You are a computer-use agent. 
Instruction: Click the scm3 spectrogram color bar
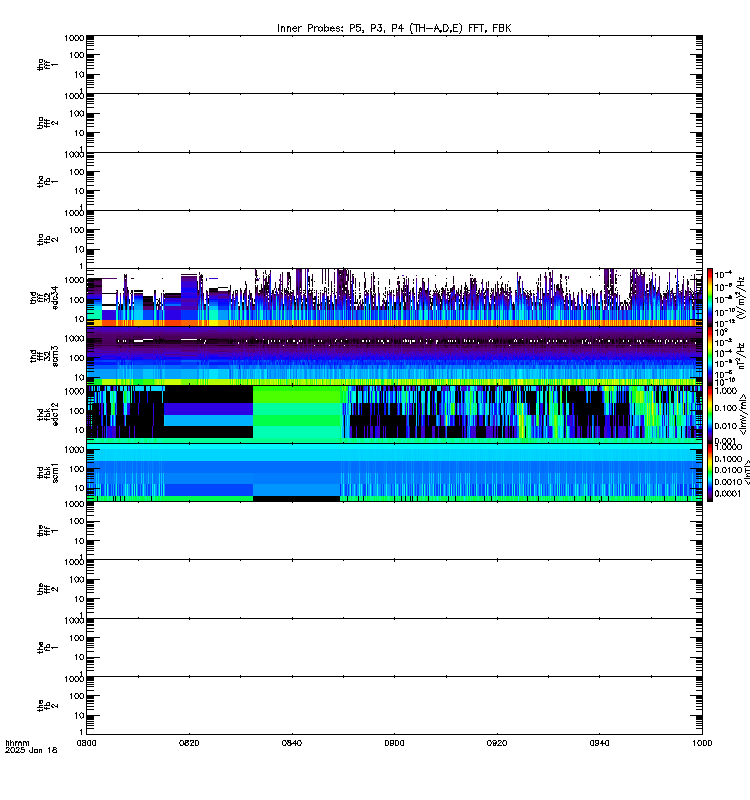coord(710,356)
